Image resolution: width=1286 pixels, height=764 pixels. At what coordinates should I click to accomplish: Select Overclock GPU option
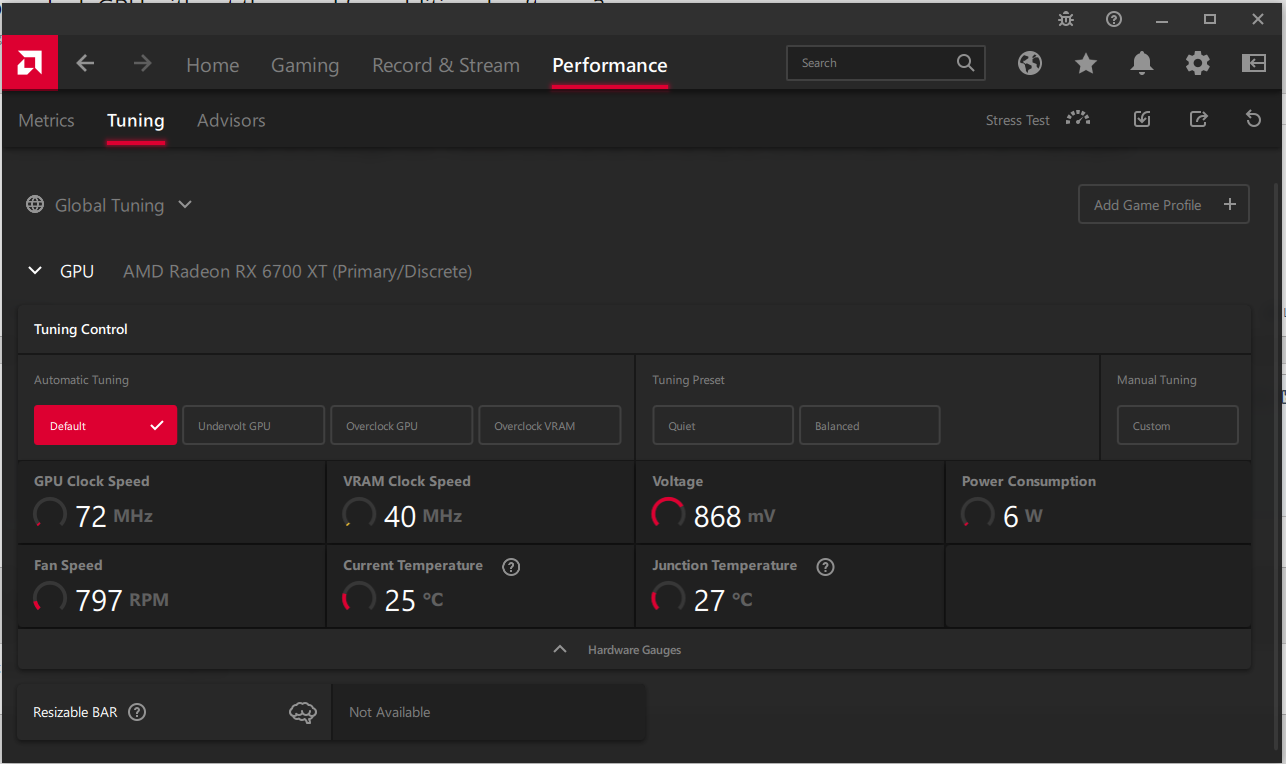click(x=401, y=425)
